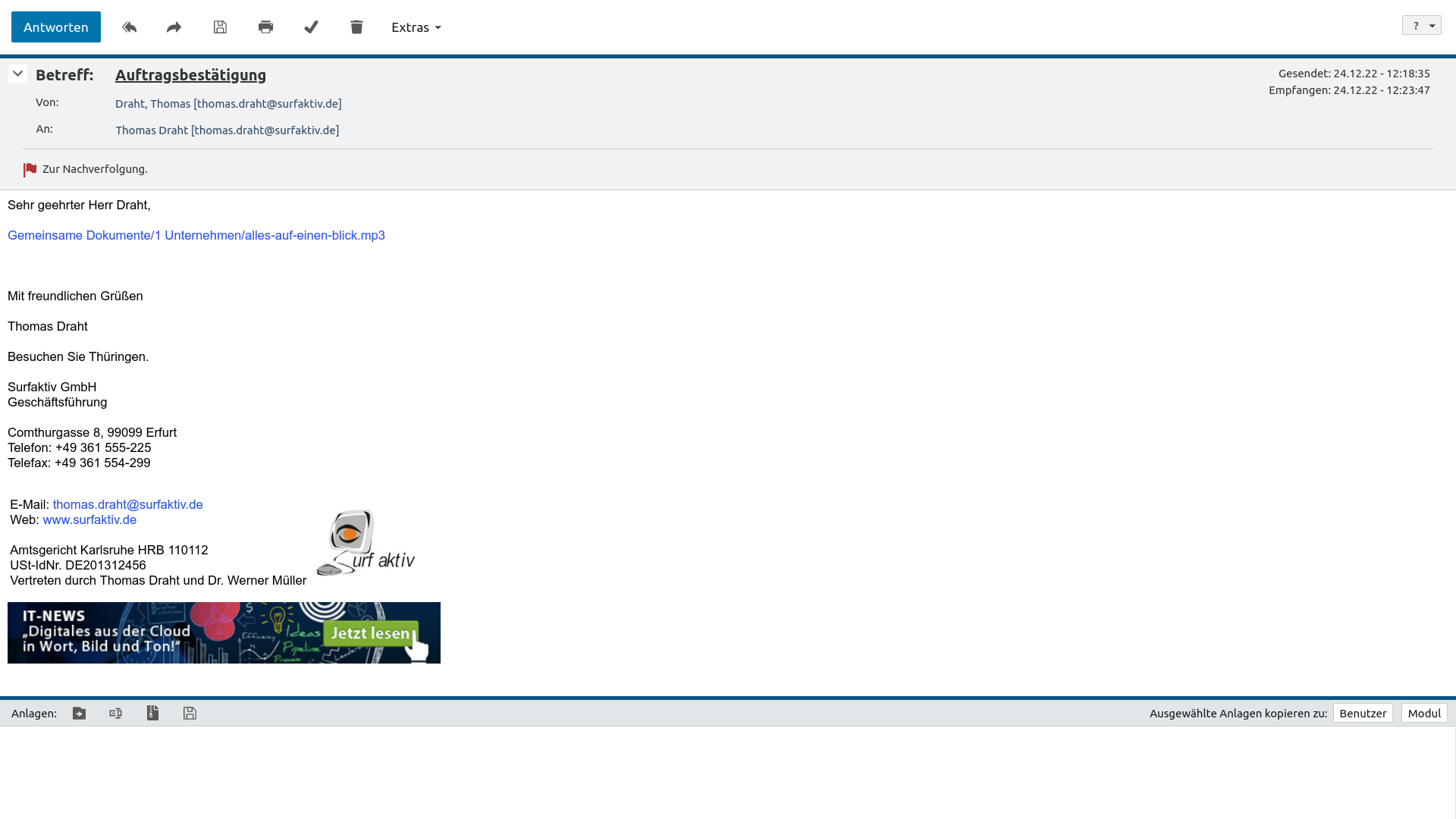Click the forward arrow icon
The width and height of the screenshot is (1456, 819).
pos(174,27)
